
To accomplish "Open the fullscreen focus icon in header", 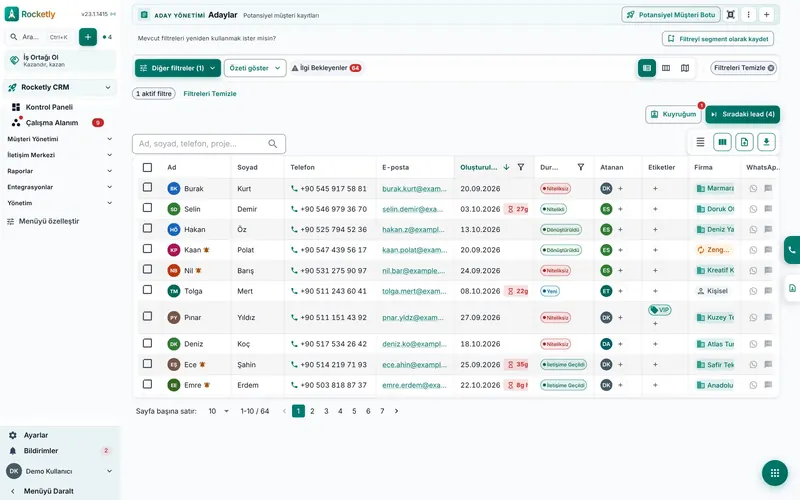I will [731, 15].
